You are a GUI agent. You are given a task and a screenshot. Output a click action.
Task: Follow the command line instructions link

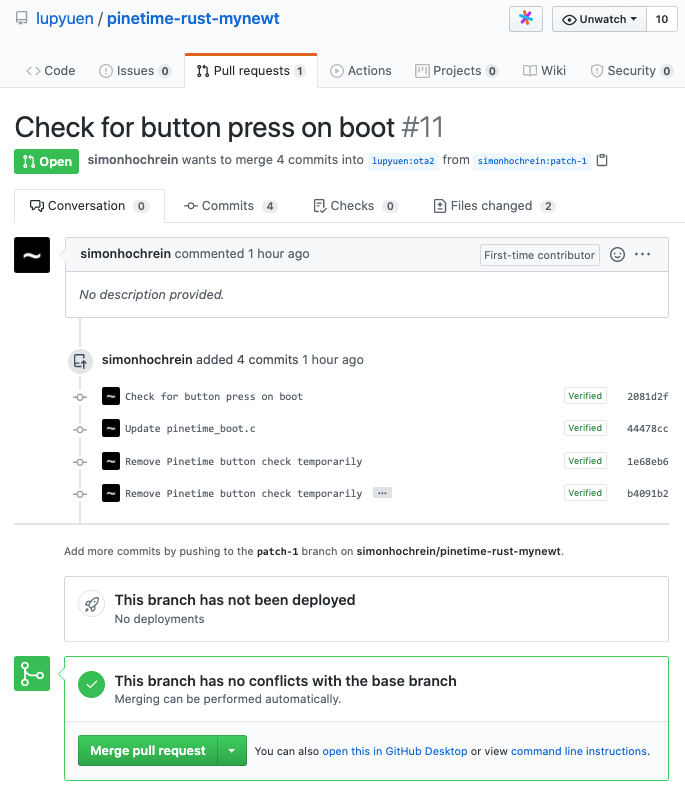click(579, 751)
